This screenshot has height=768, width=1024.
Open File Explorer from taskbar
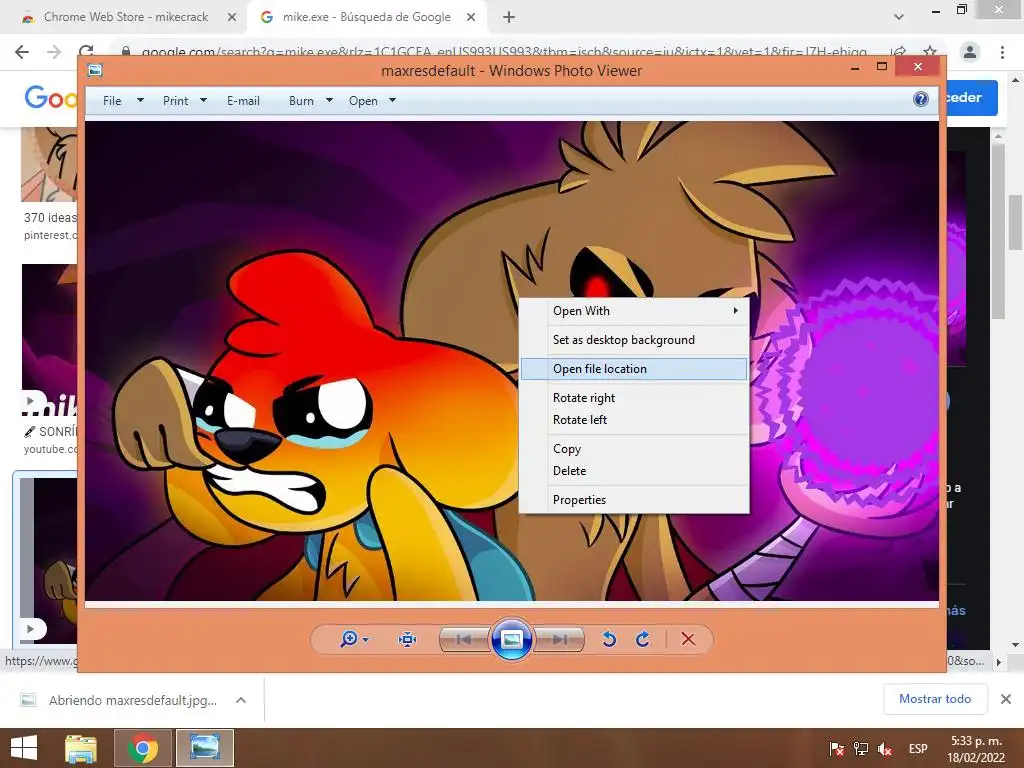(81, 748)
